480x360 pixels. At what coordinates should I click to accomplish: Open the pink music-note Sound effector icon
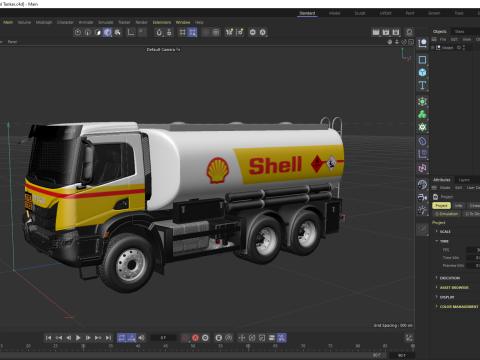coord(422,168)
